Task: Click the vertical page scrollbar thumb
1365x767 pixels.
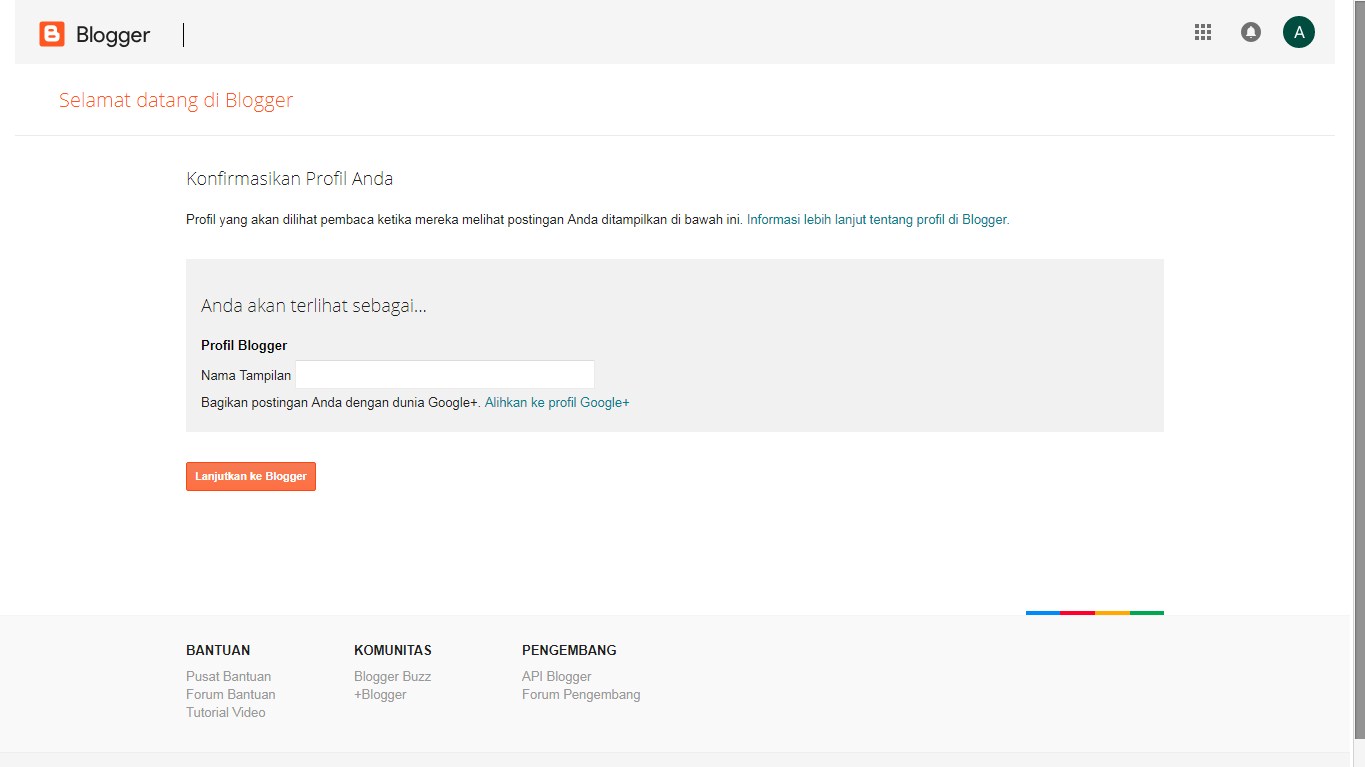Action: tap(1357, 370)
